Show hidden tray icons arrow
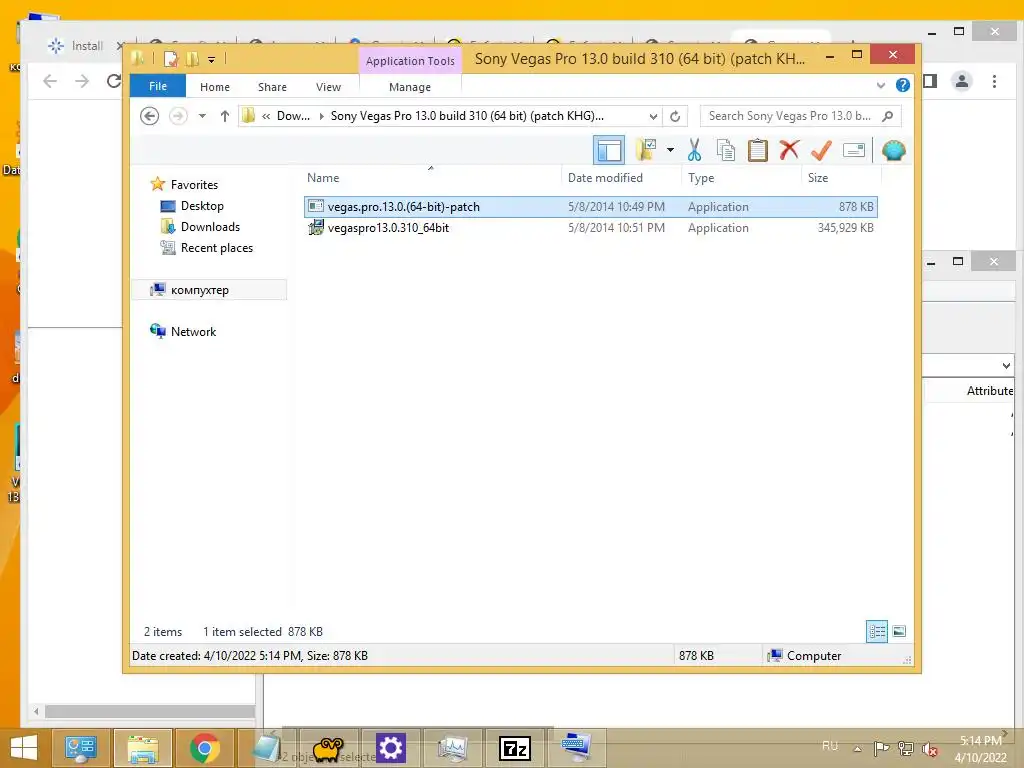Image resolution: width=1024 pixels, height=768 pixels. (857, 748)
